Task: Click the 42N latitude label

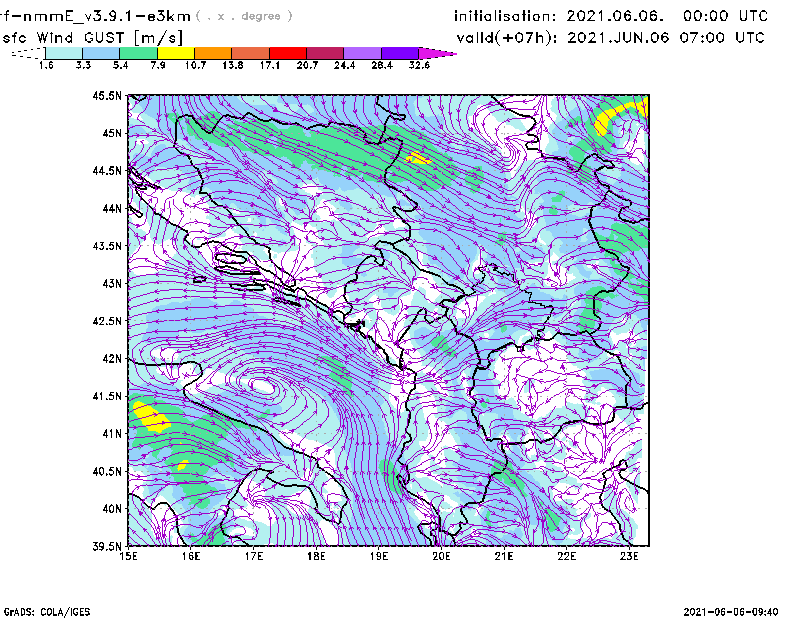Action: pos(112,358)
